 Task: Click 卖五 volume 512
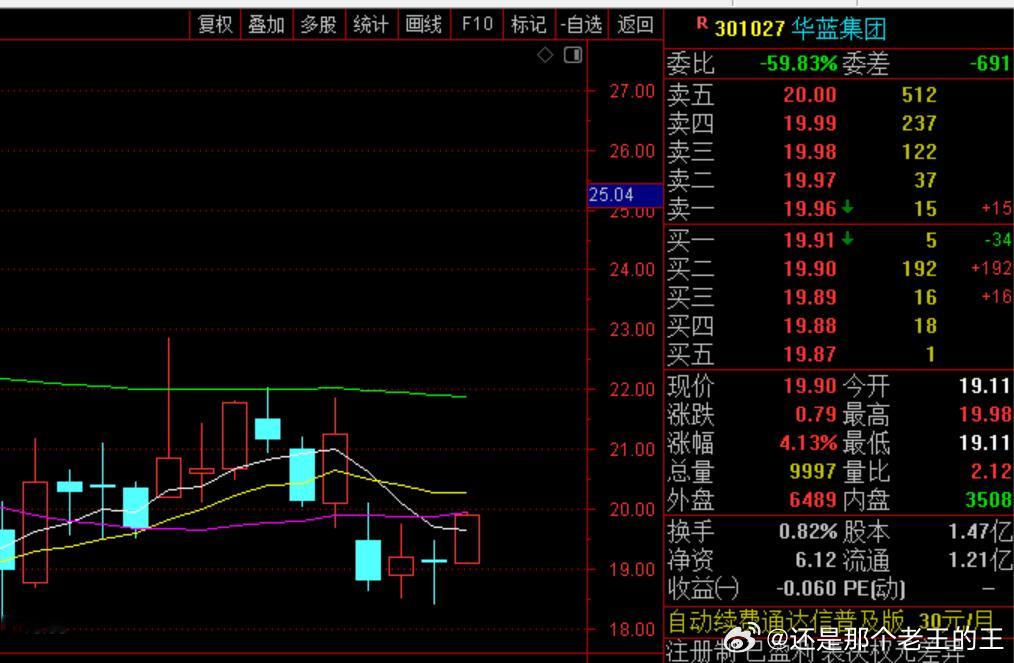pyautogui.click(x=919, y=95)
